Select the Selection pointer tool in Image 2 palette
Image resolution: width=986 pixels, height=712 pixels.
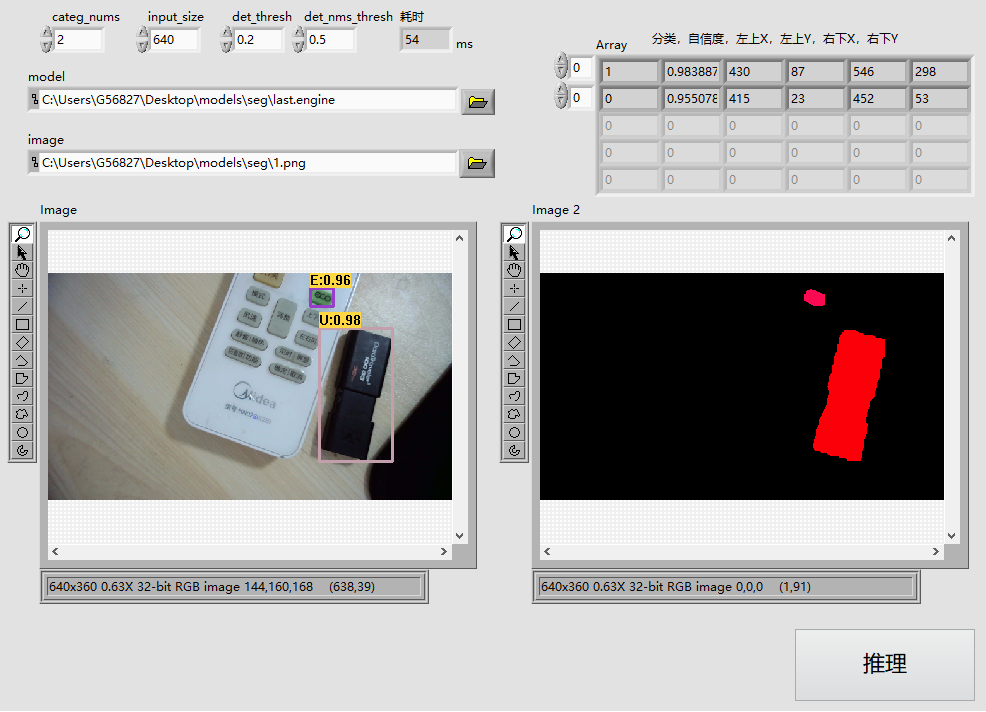[x=514, y=252]
